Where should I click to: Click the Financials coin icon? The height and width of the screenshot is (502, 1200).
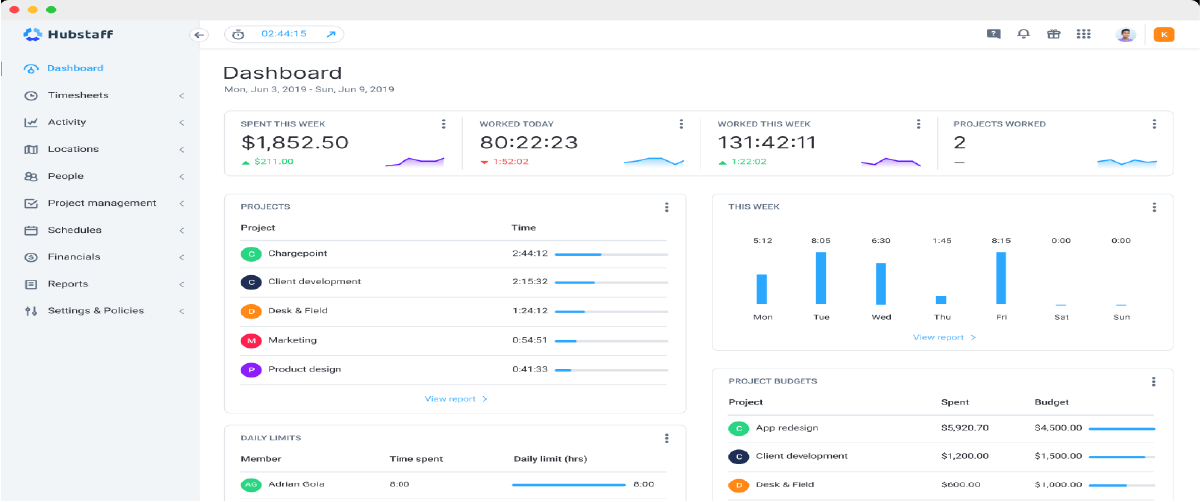30,257
